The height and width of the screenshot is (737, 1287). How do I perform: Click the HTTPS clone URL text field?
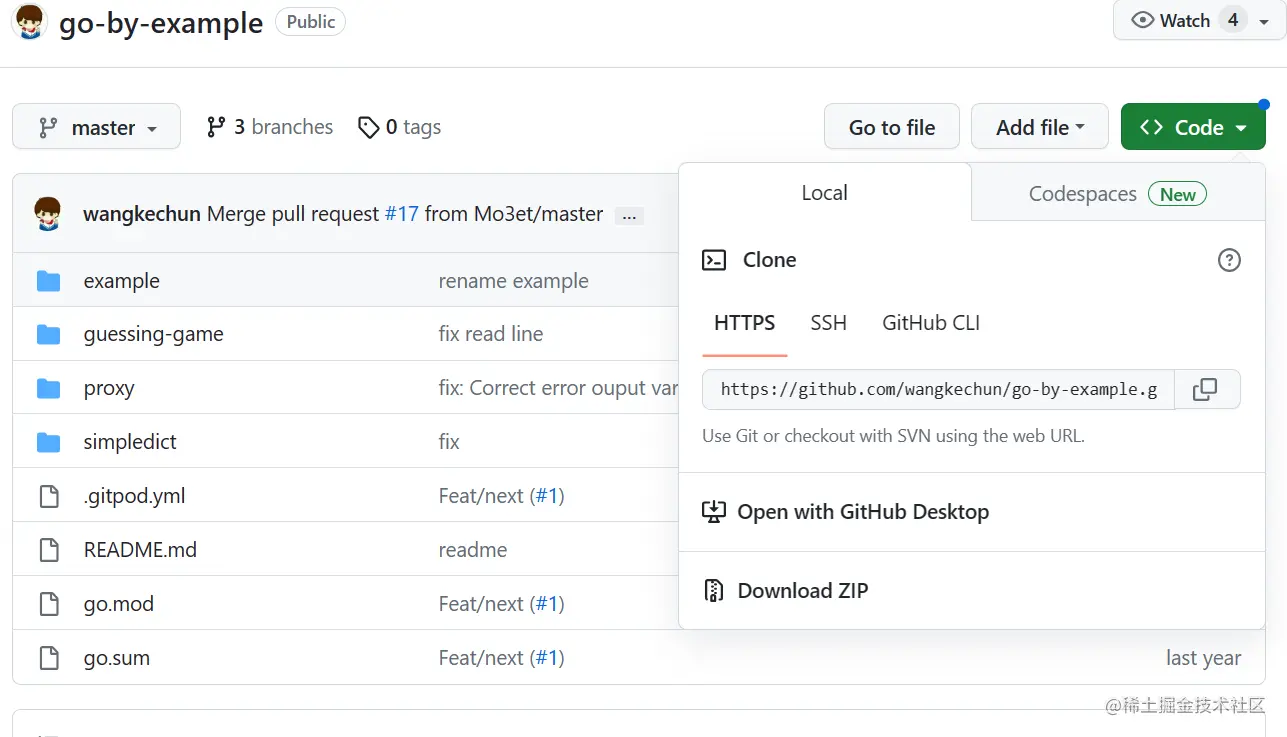click(938, 390)
